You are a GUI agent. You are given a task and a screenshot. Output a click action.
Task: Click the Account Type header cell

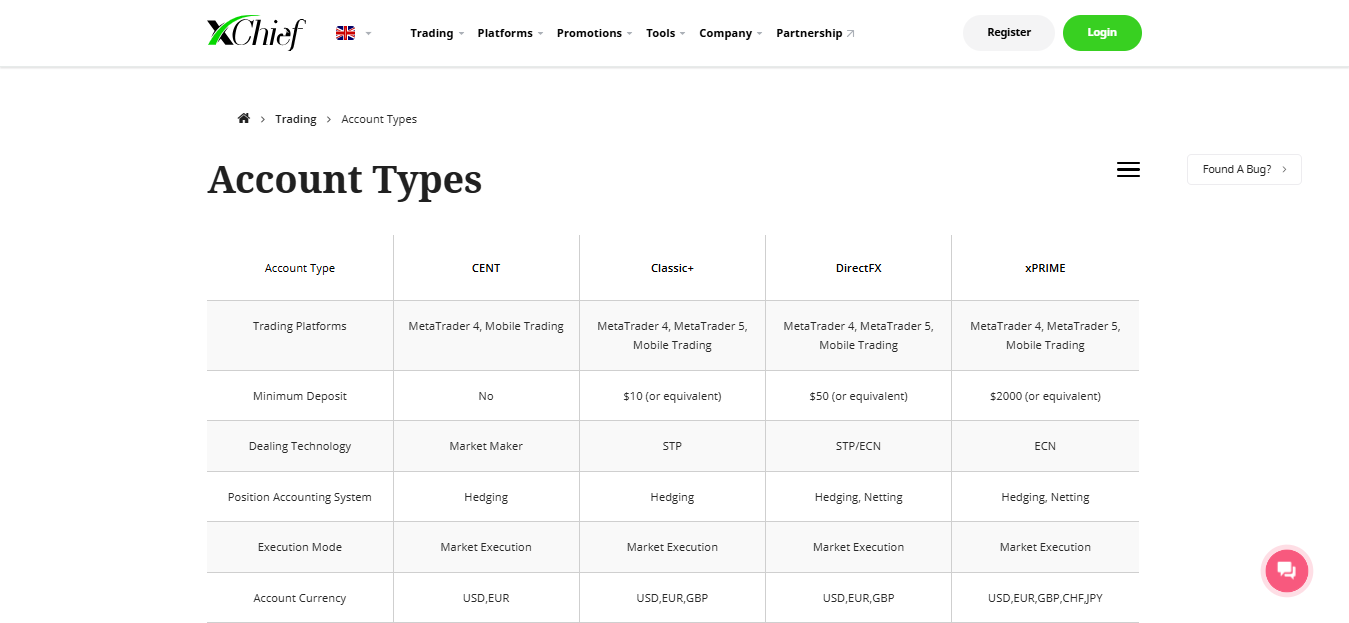(x=300, y=268)
